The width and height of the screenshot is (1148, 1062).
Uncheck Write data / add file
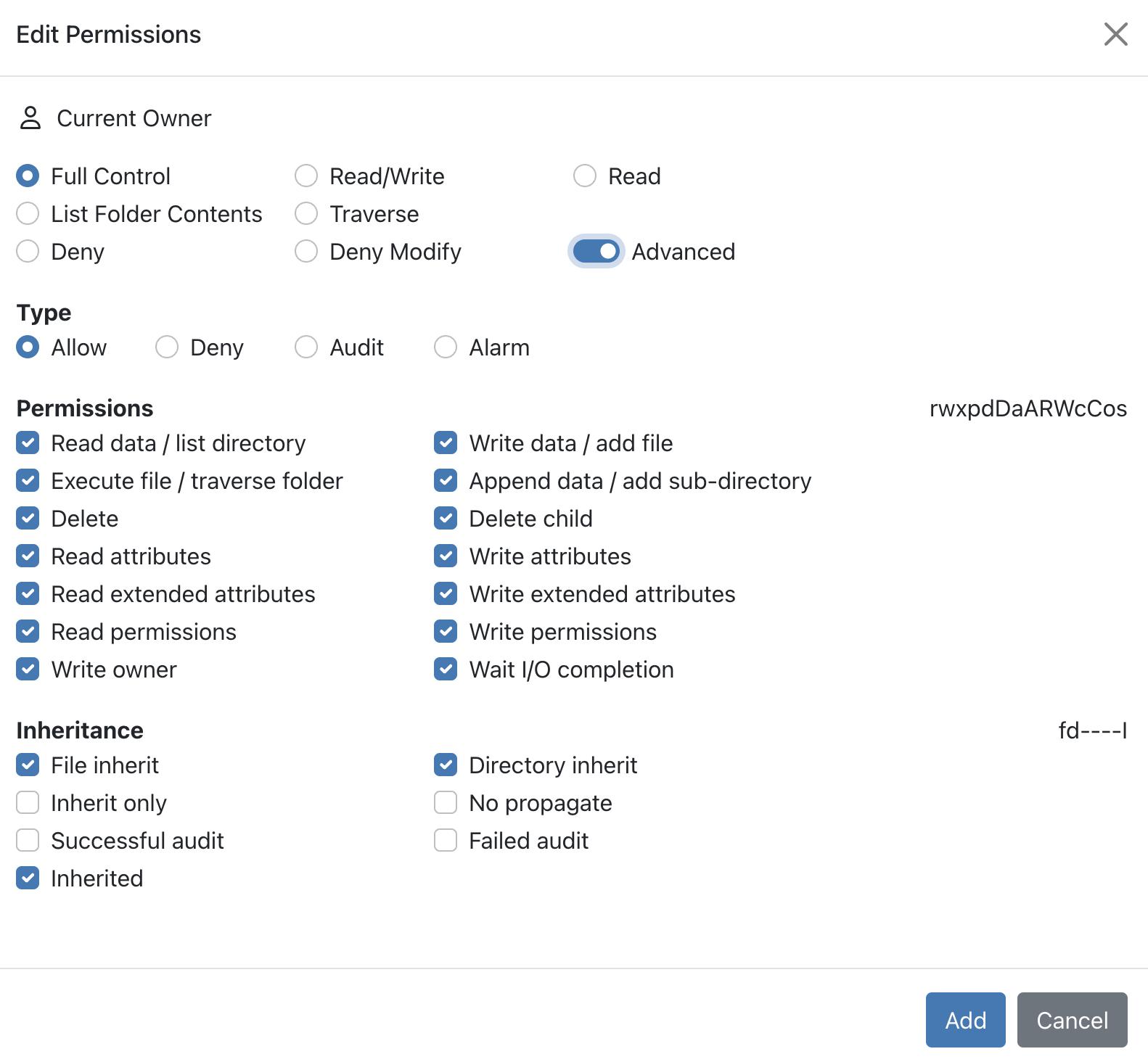(x=446, y=442)
